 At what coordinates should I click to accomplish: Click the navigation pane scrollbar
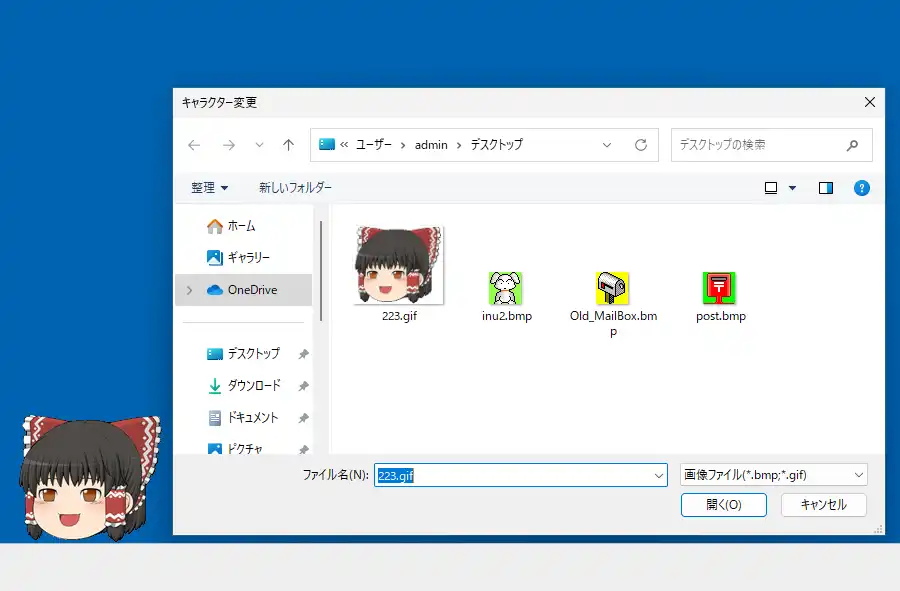[x=321, y=270]
